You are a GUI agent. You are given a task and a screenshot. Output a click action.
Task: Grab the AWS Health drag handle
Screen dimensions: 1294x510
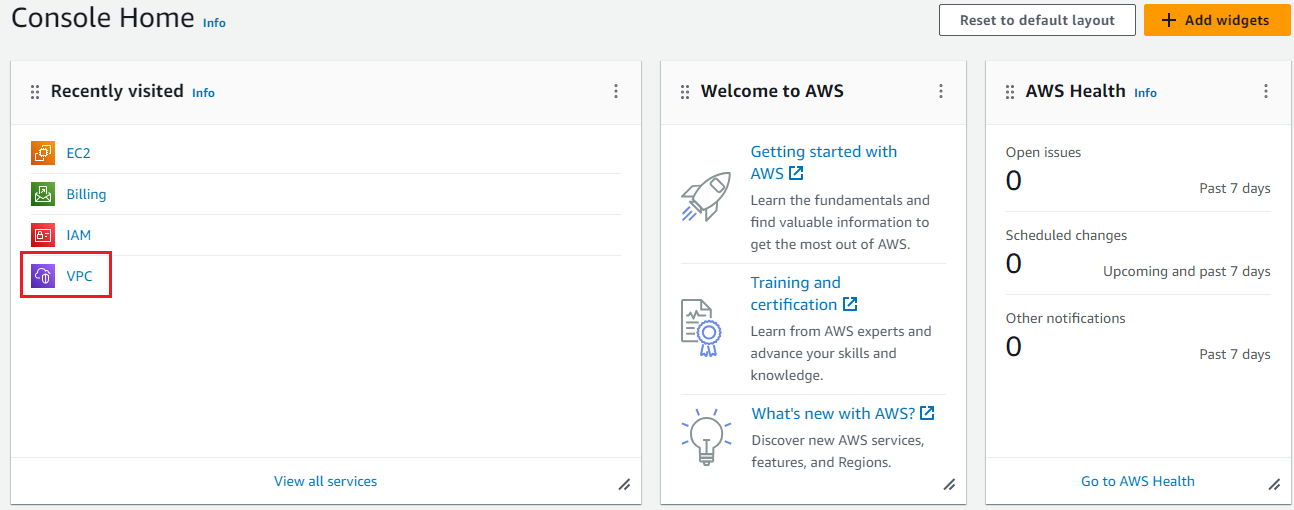pos(1009,92)
